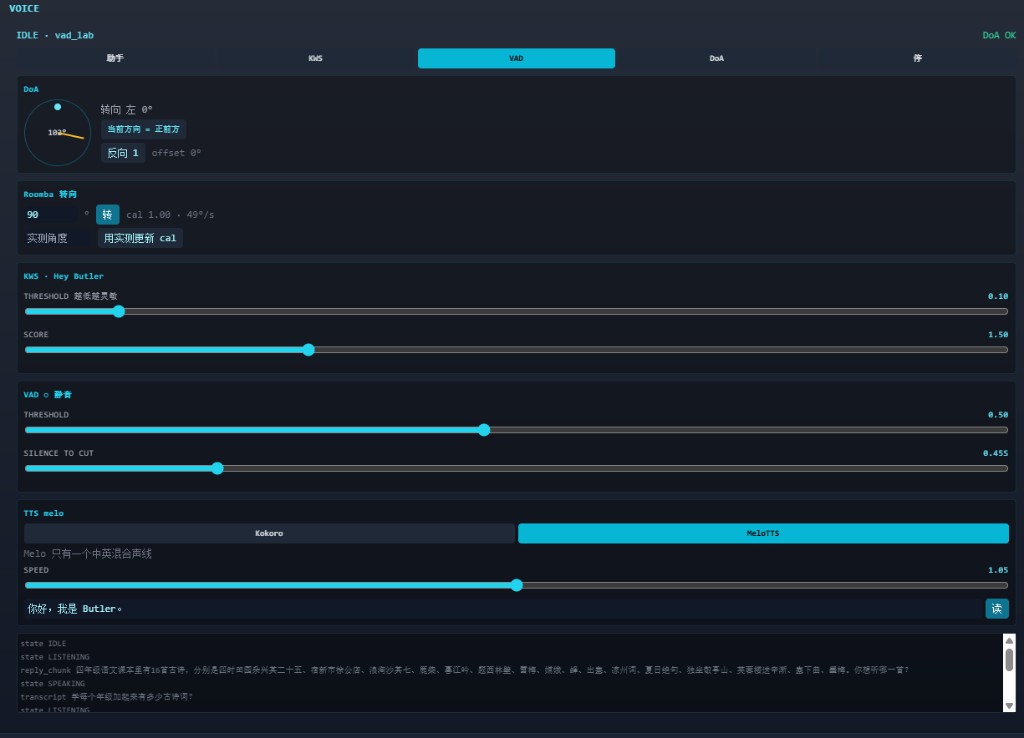This screenshot has width=1024, height=738.
Task: Select the VAD tab
Action: (x=516, y=58)
